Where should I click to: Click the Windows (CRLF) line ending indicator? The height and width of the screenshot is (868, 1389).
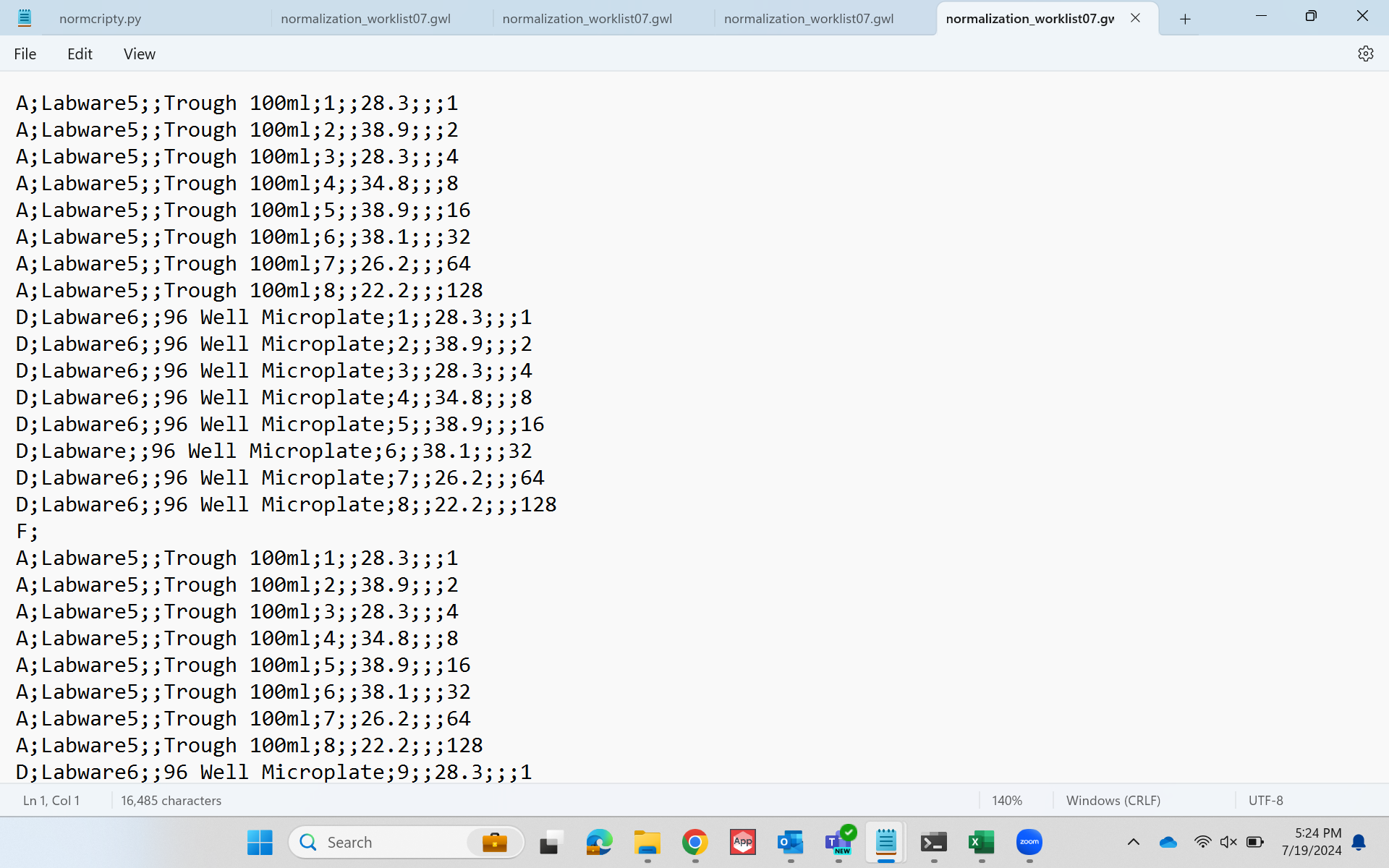(x=1113, y=800)
